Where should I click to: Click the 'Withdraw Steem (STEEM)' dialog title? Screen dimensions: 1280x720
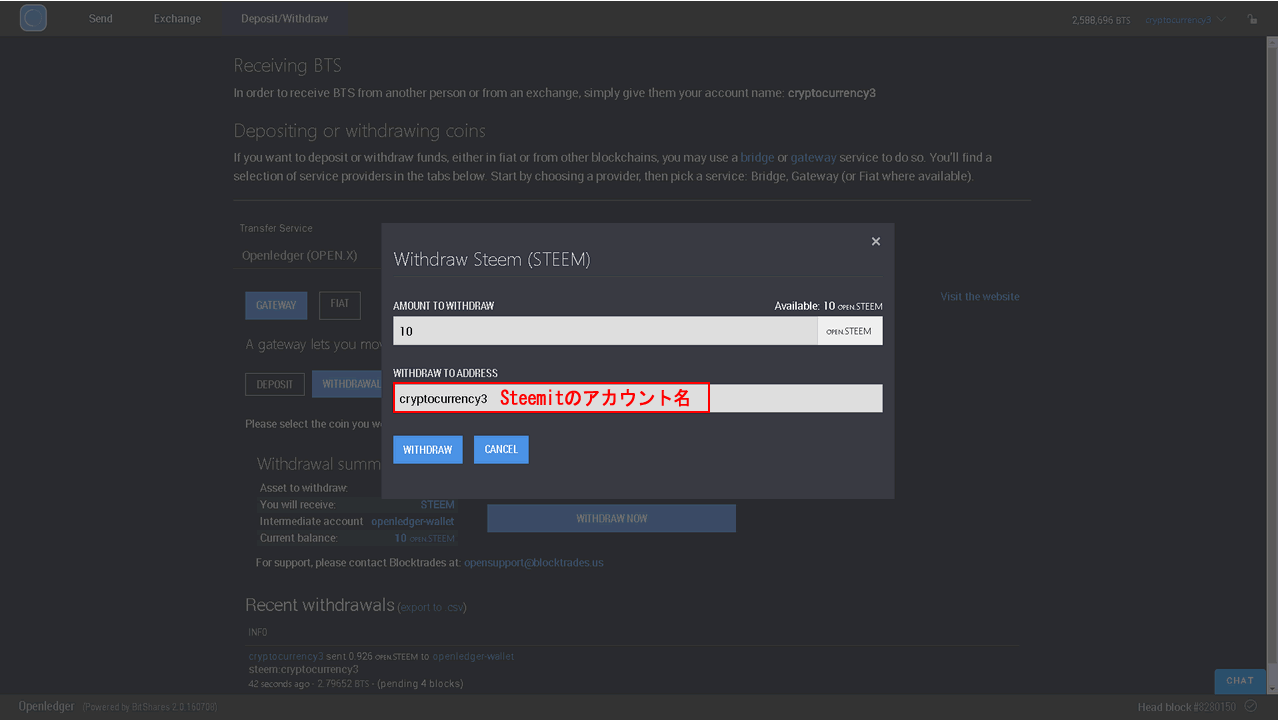pos(492,259)
